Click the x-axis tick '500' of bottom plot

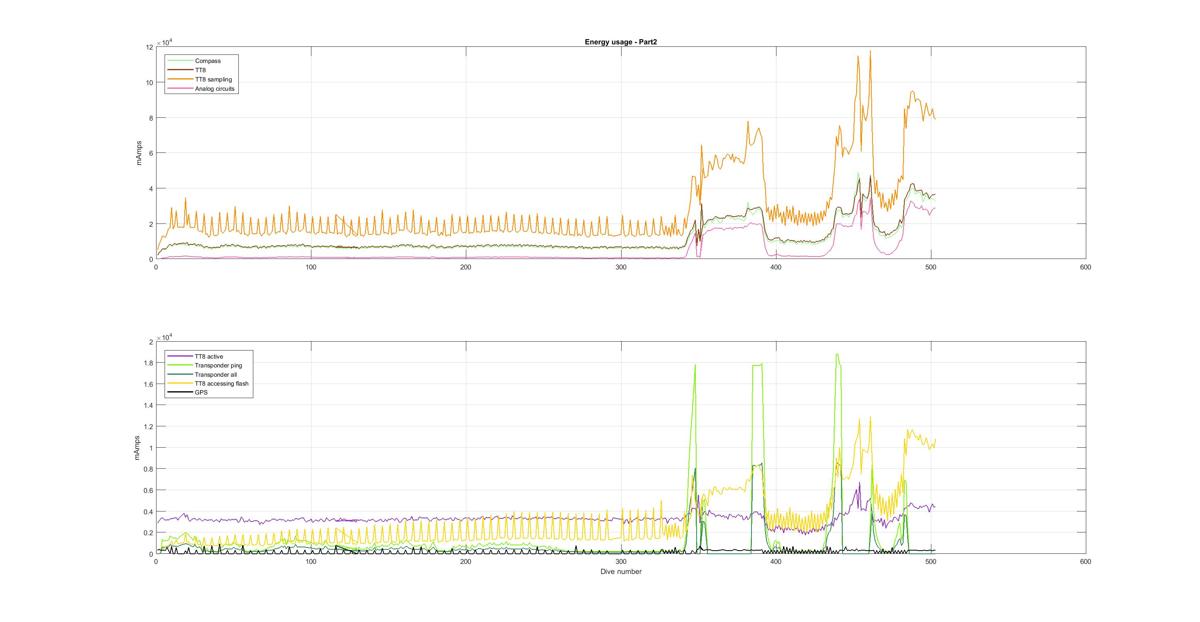(x=931, y=562)
